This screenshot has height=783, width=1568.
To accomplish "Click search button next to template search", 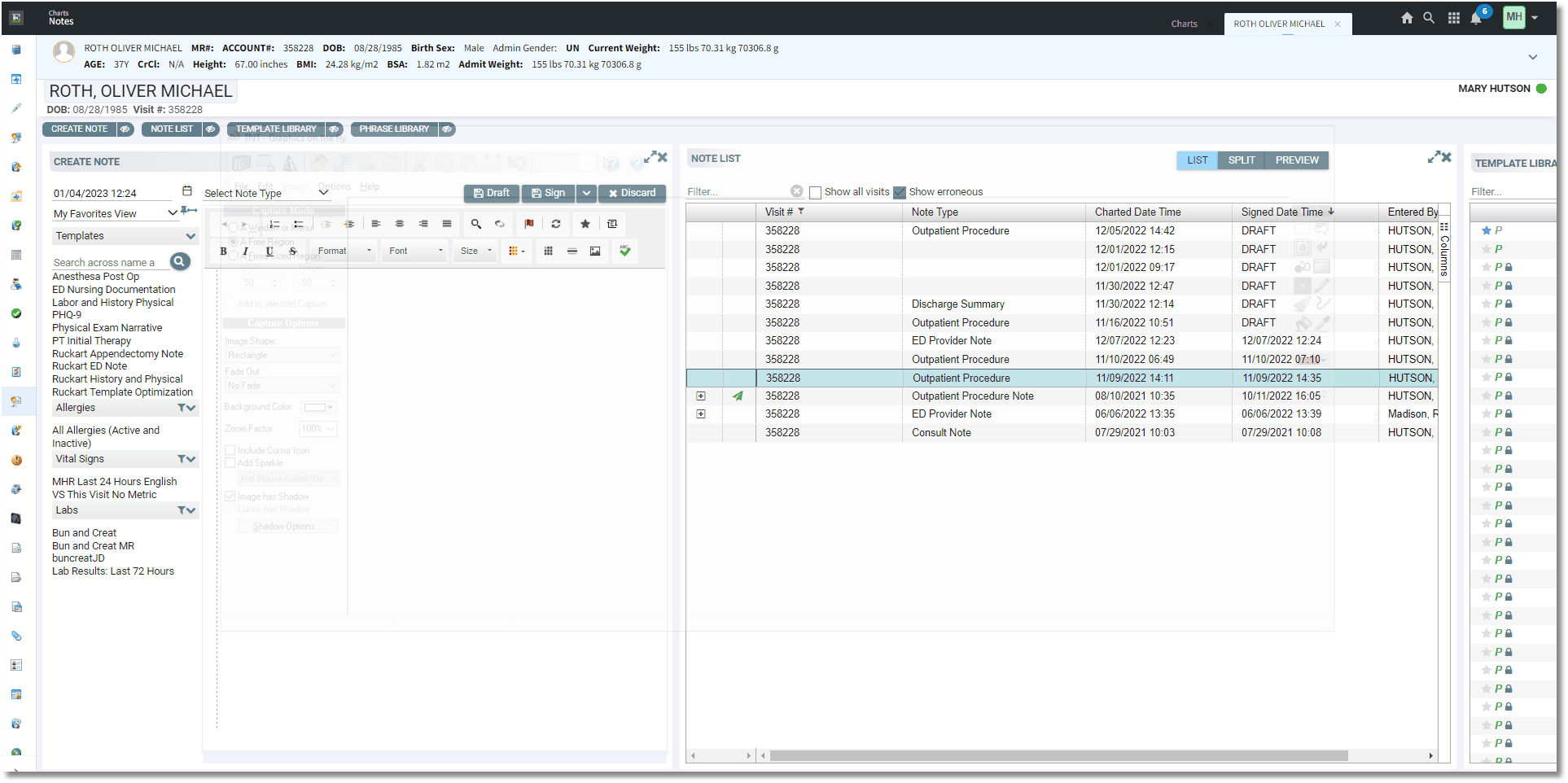I will pos(180,261).
